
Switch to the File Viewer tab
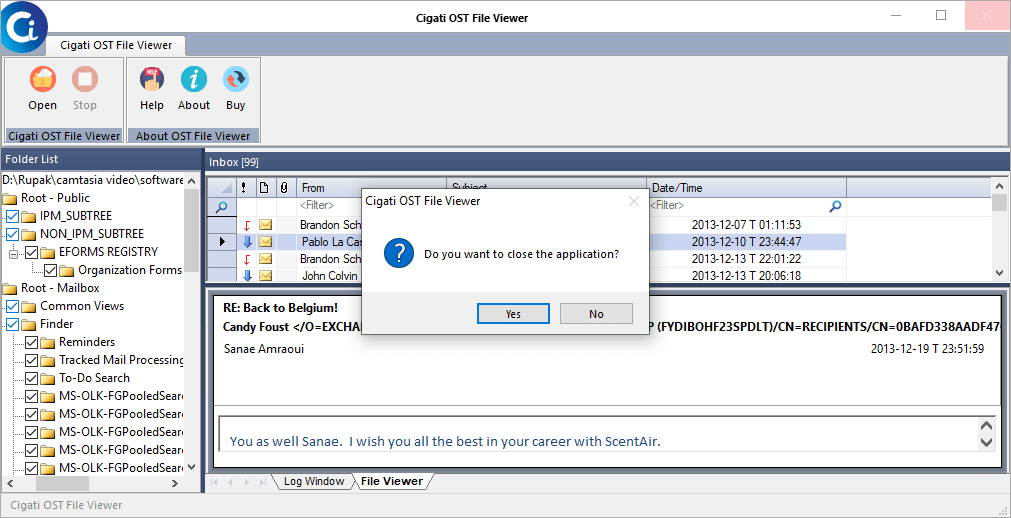coord(392,481)
